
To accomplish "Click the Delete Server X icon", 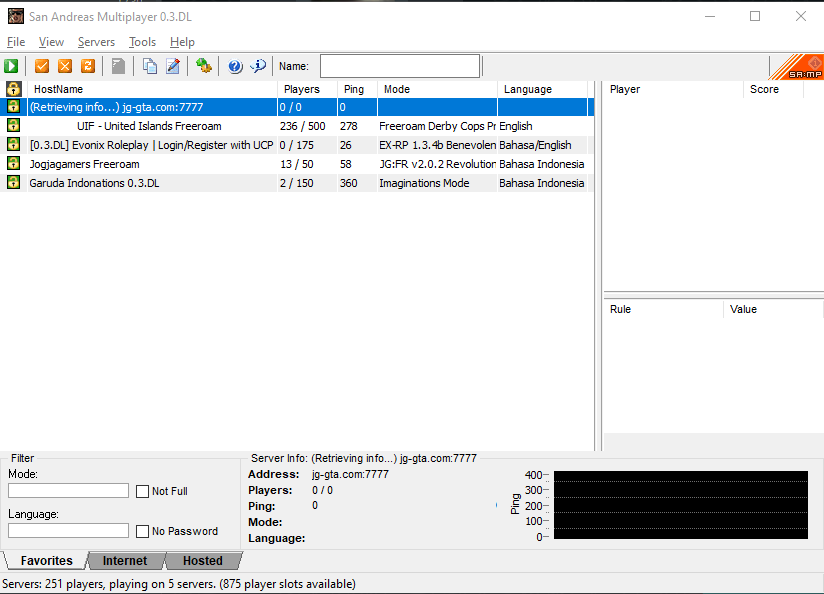I will [x=65, y=66].
